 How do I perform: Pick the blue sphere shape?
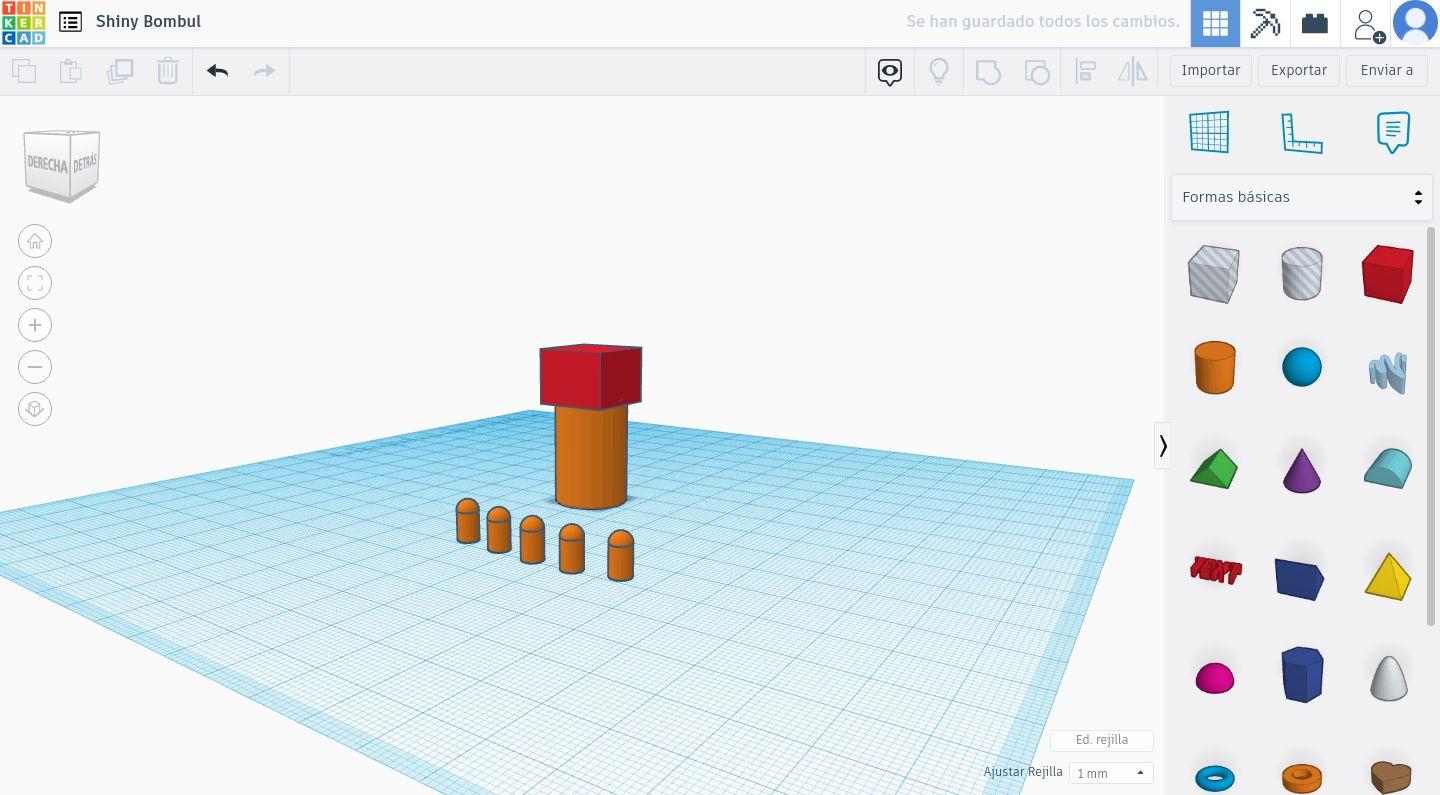click(x=1302, y=367)
